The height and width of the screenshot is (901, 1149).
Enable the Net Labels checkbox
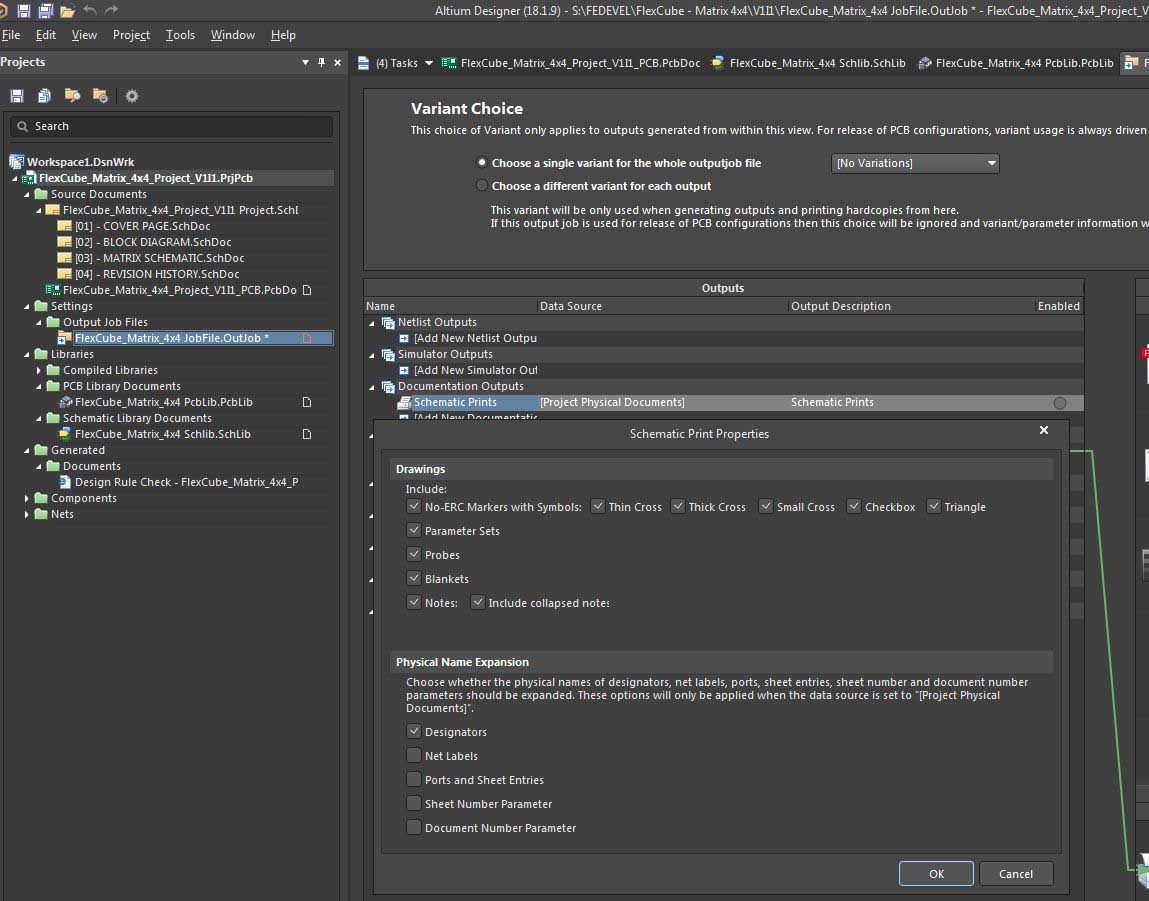414,756
